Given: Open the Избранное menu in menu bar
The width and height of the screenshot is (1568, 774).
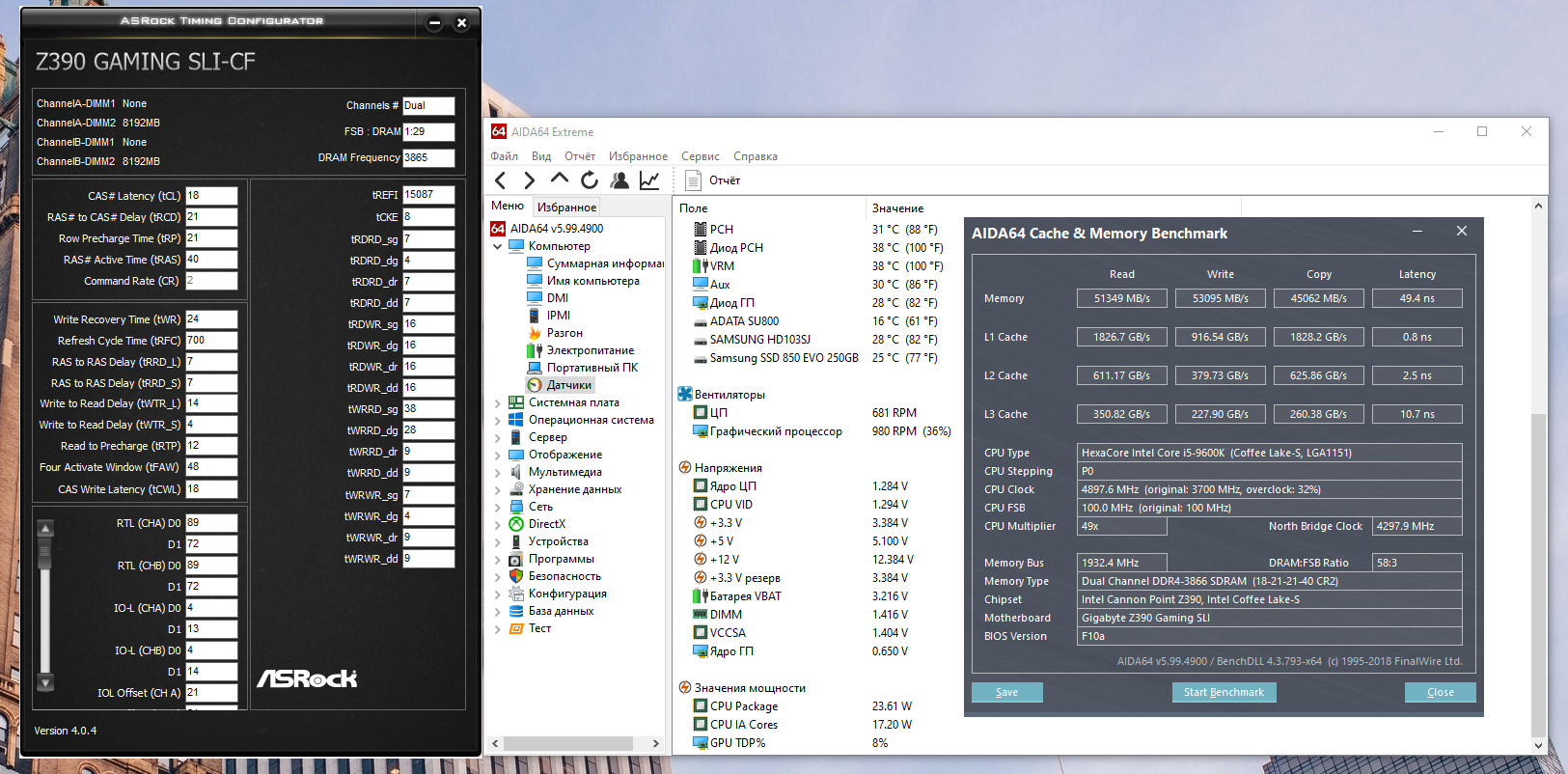Looking at the screenshot, I should click(638, 156).
